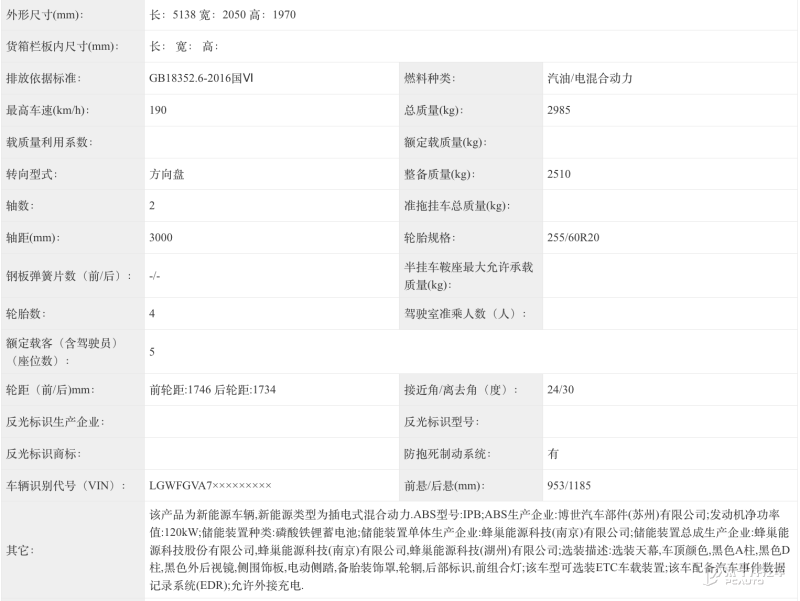This screenshot has height=601, width=800.
Task: Select the 防抱死制动系统 value 有
Action: 553,453
